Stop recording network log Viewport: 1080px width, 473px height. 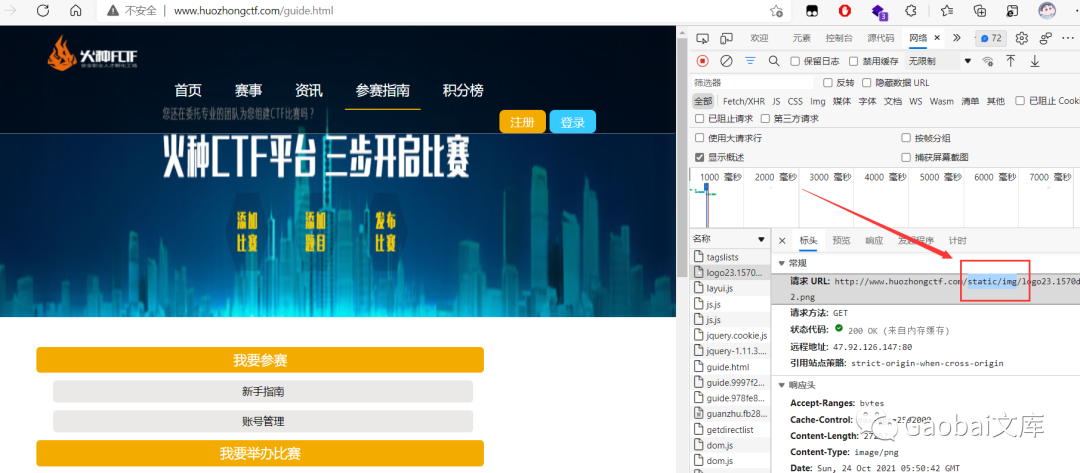coord(703,61)
